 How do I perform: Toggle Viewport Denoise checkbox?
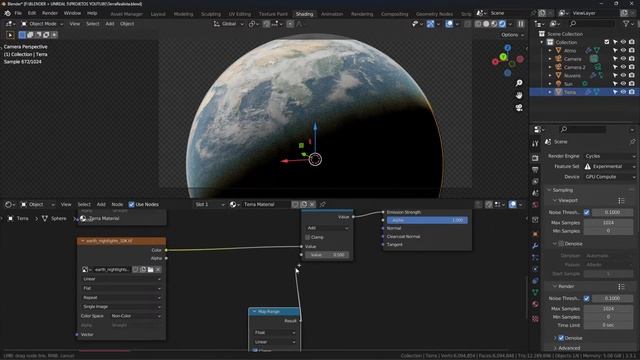(561, 244)
